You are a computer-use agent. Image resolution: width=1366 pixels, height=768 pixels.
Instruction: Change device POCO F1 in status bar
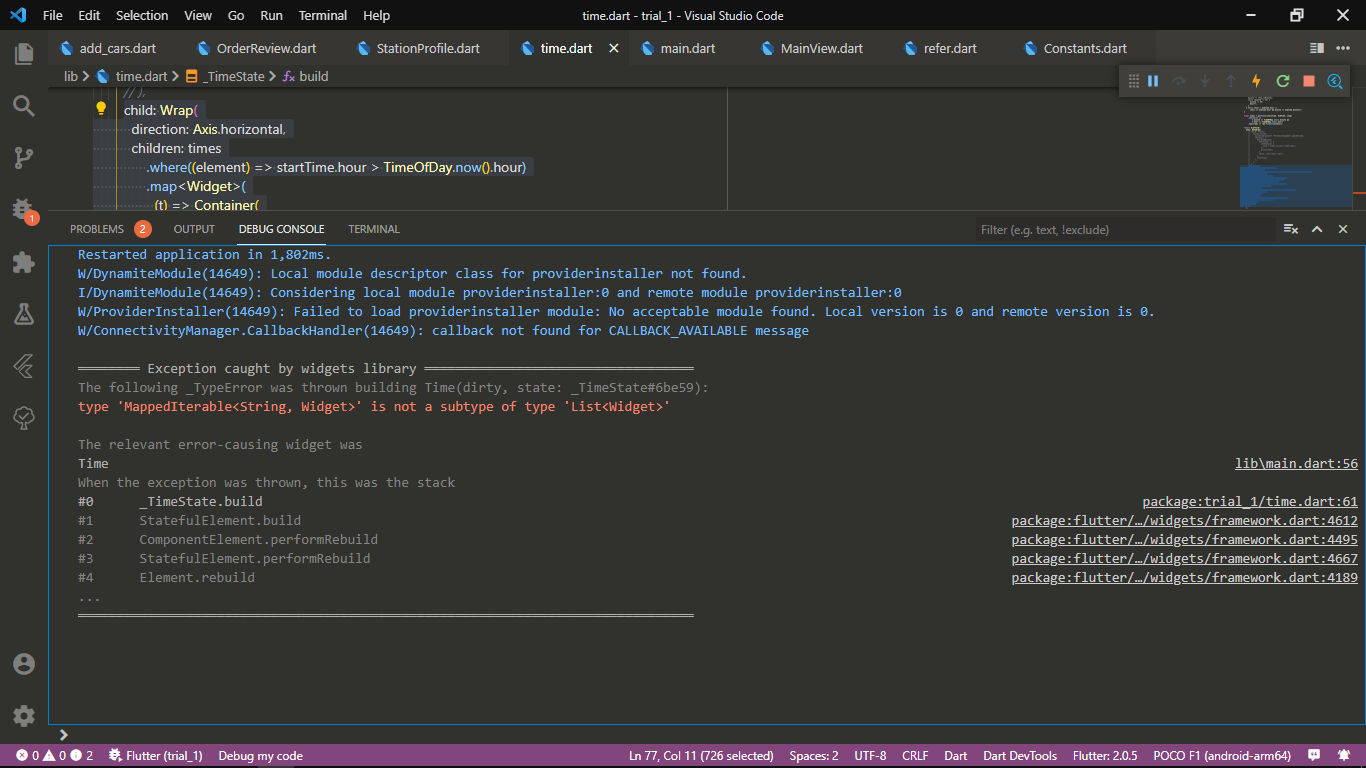click(x=1221, y=756)
